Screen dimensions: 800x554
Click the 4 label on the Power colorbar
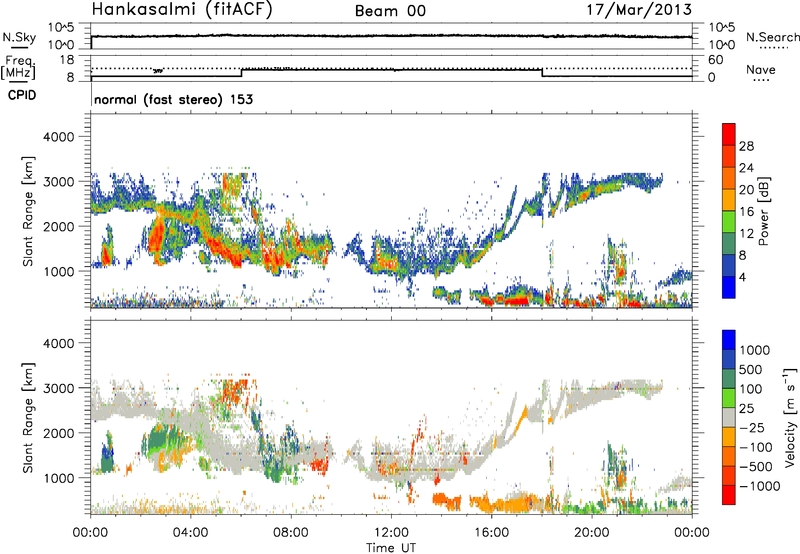click(742, 277)
